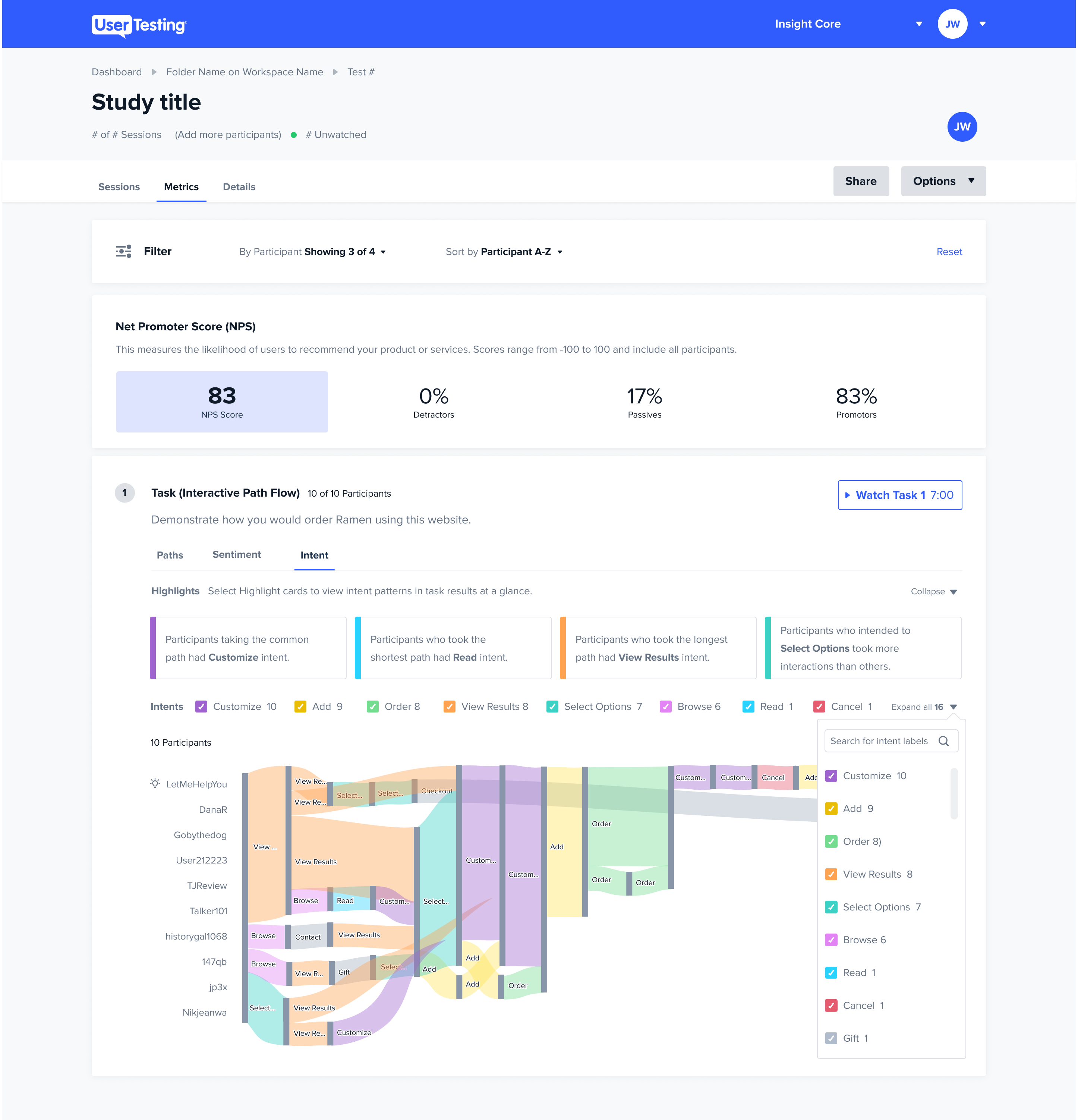The height and width of the screenshot is (1120, 1078).
Task: Click the Share button
Action: 861,181
